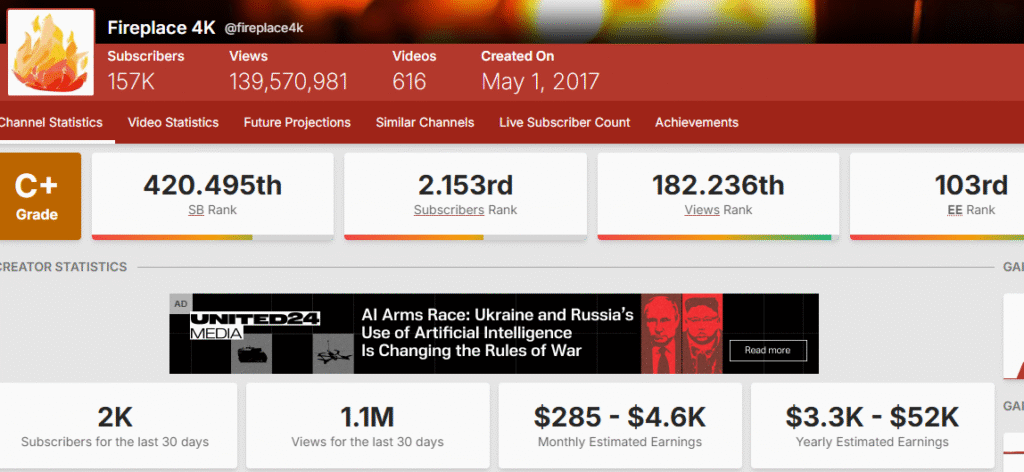Select the Monthly Estimated Earnings card

[619, 425]
